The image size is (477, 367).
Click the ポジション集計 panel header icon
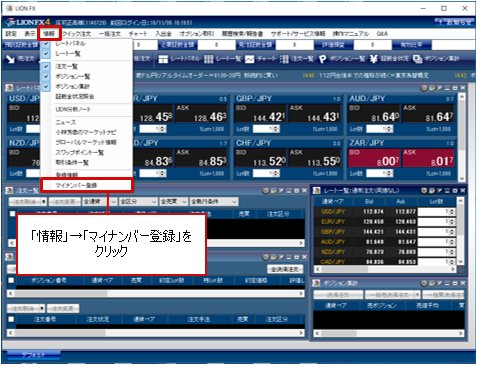click(x=317, y=283)
